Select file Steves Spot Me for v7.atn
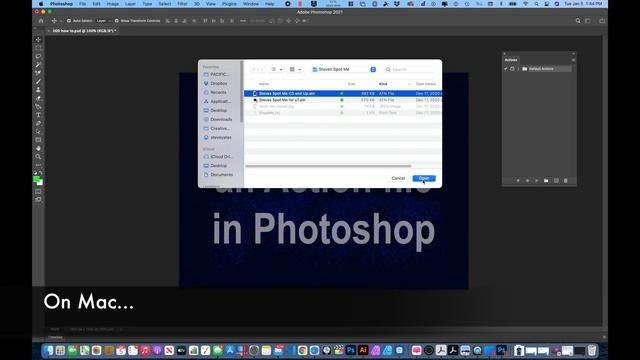Image resolution: width=640 pixels, height=360 pixels. [x=343, y=100]
